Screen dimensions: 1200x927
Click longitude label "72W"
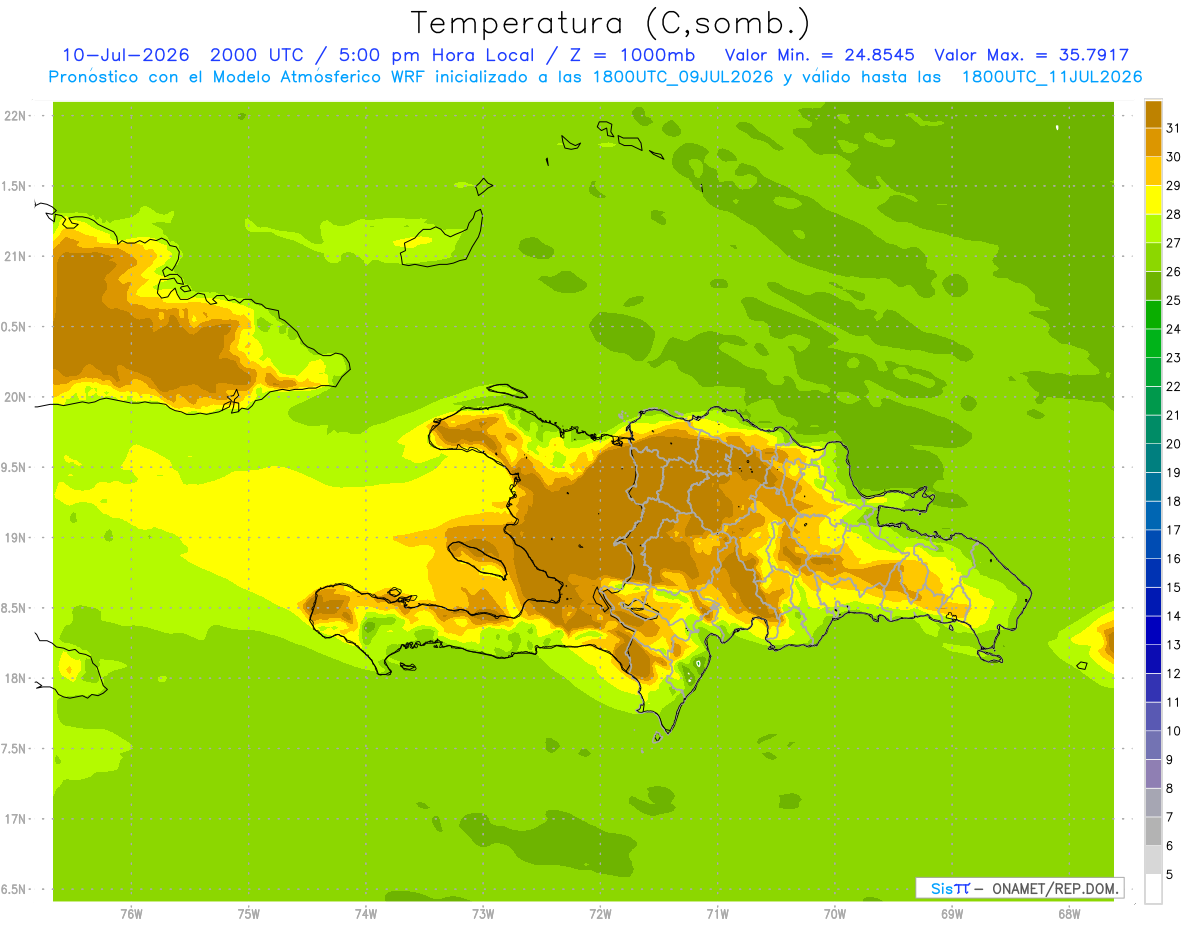click(601, 913)
